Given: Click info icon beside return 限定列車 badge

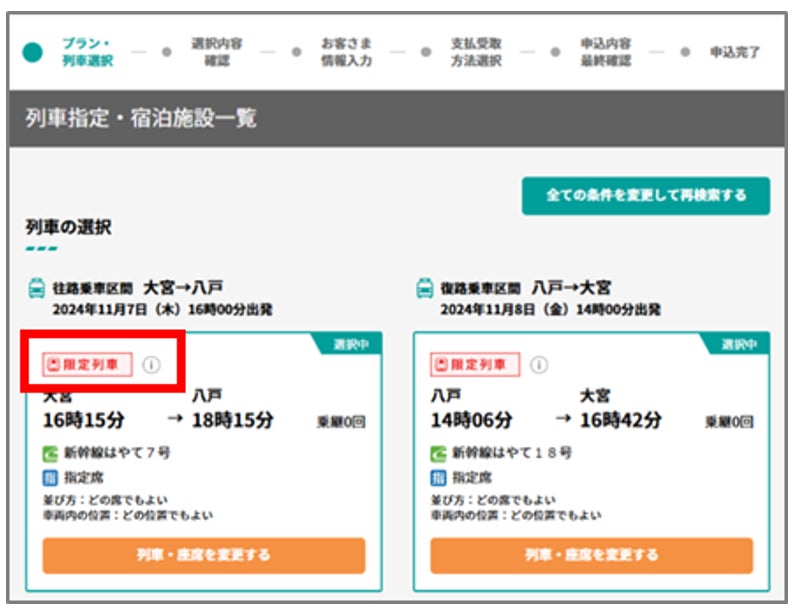Looking at the screenshot, I should pos(539,364).
